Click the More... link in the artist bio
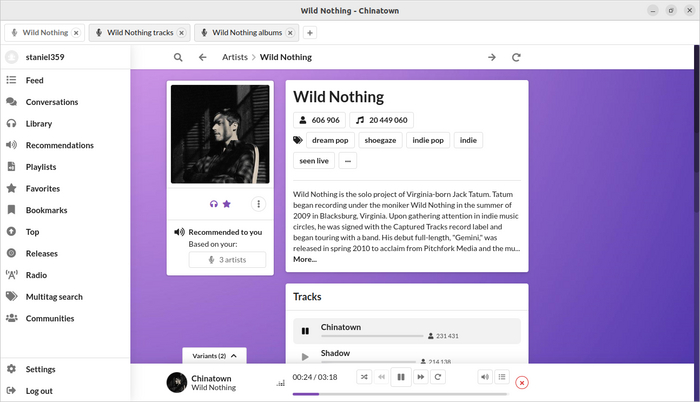Image resolution: width=700 pixels, height=402 pixels. [304, 259]
